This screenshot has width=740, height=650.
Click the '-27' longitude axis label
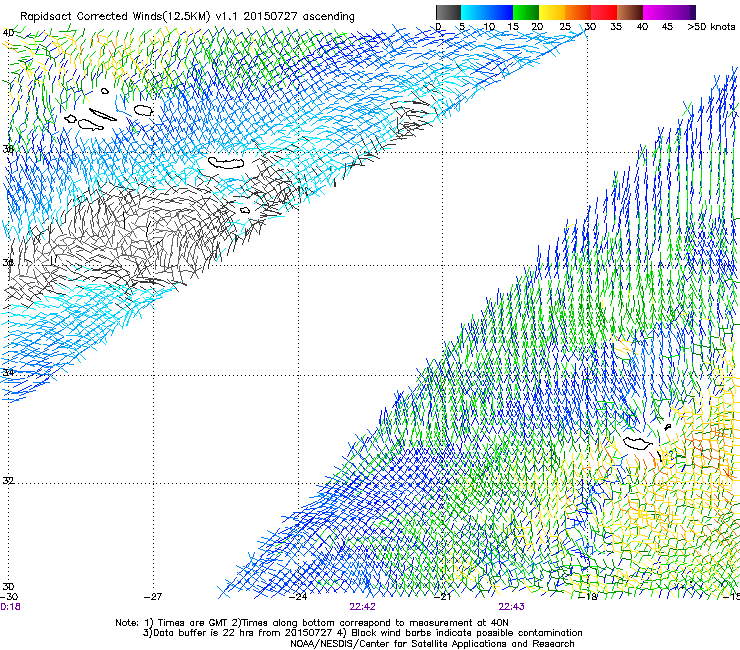tap(153, 597)
